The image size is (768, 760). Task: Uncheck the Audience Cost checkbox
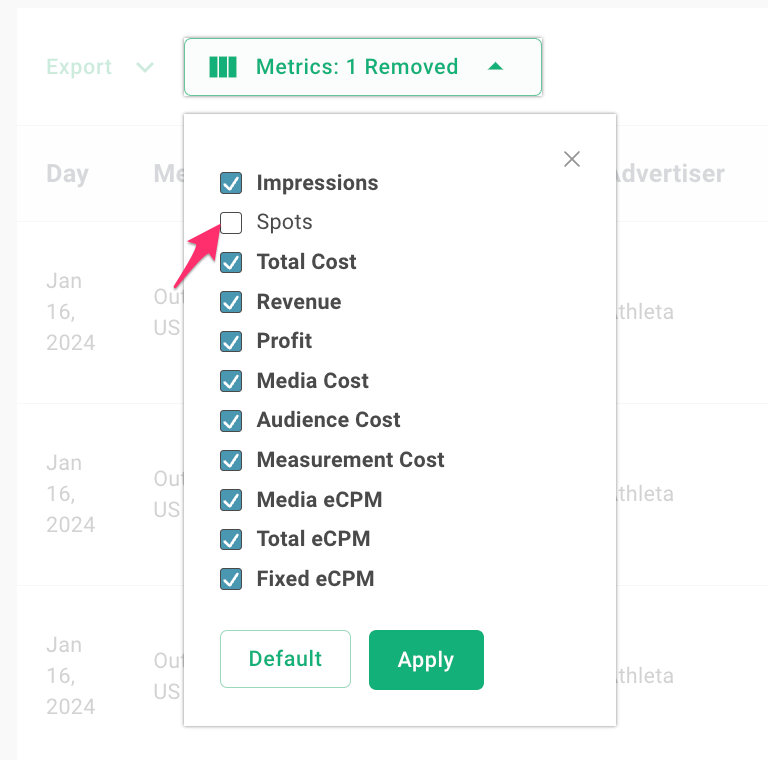(x=231, y=420)
